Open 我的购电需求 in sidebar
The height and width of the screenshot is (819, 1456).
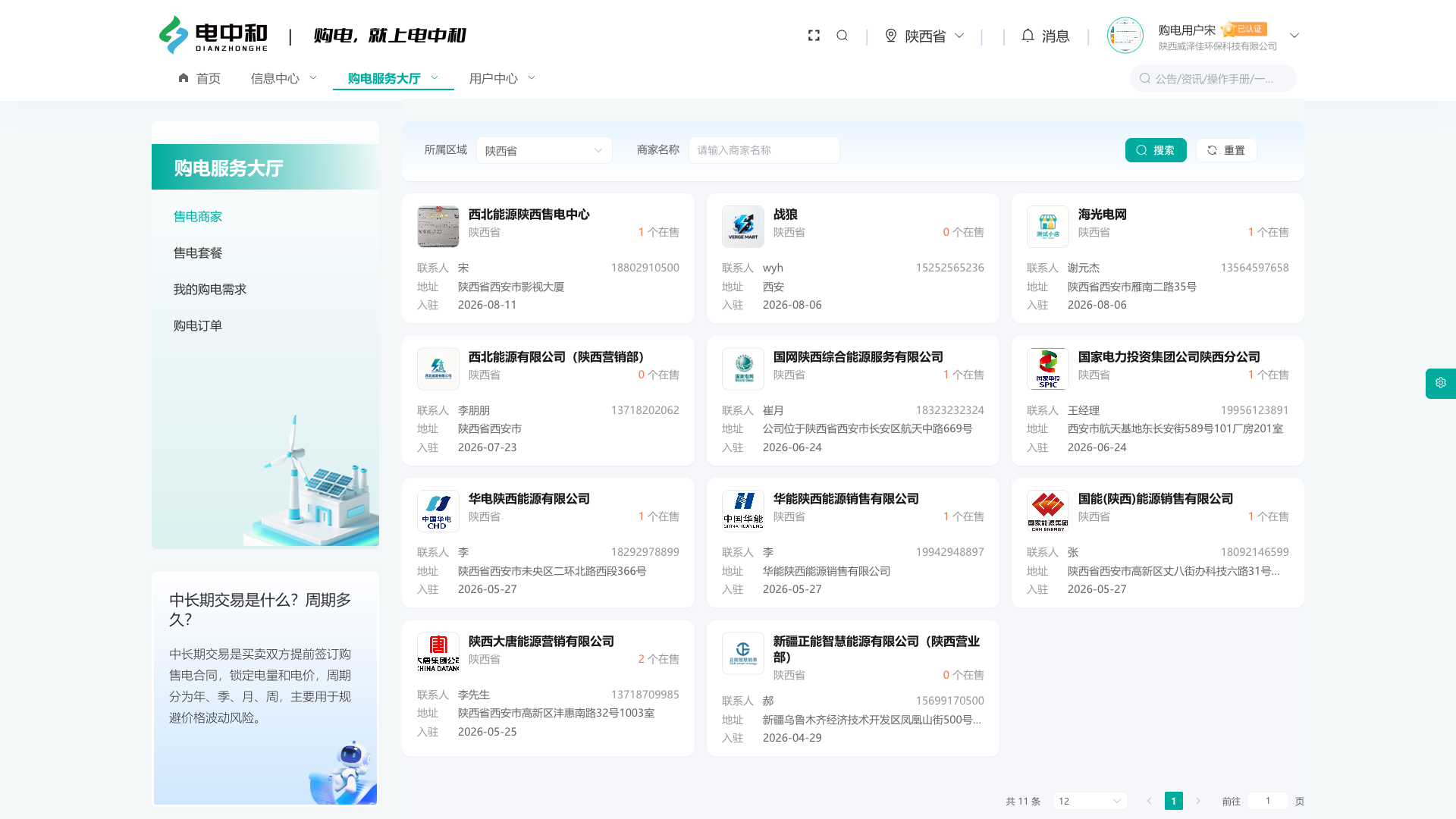click(x=210, y=289)
